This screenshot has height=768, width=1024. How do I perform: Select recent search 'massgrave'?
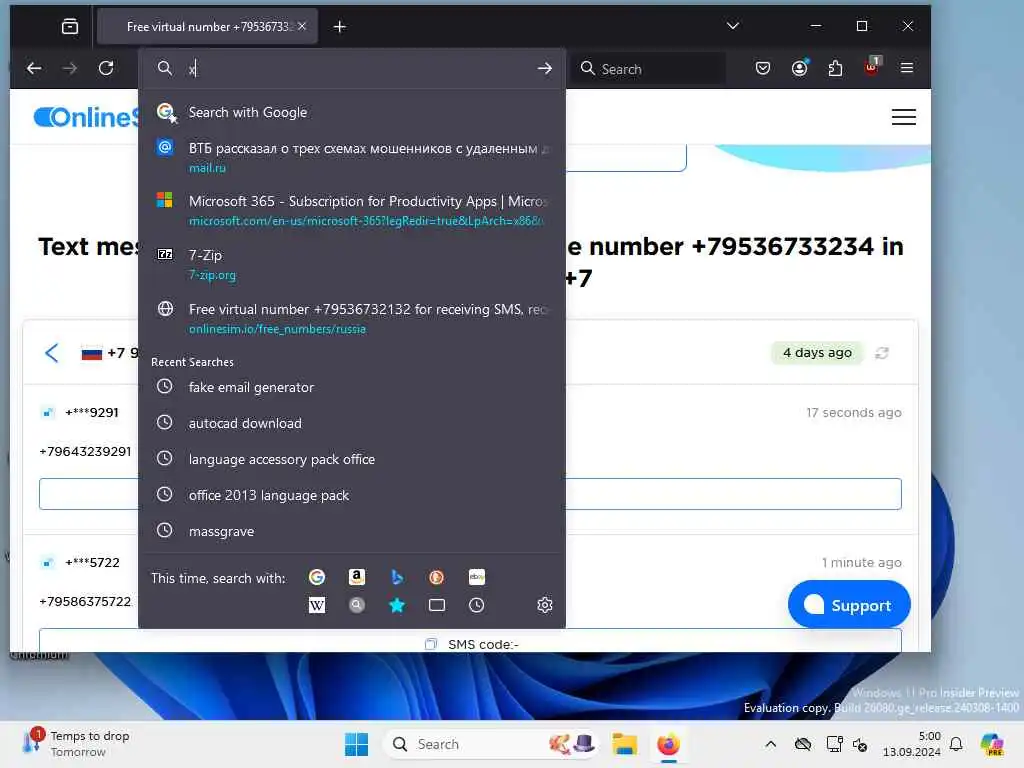pos(352,531)
